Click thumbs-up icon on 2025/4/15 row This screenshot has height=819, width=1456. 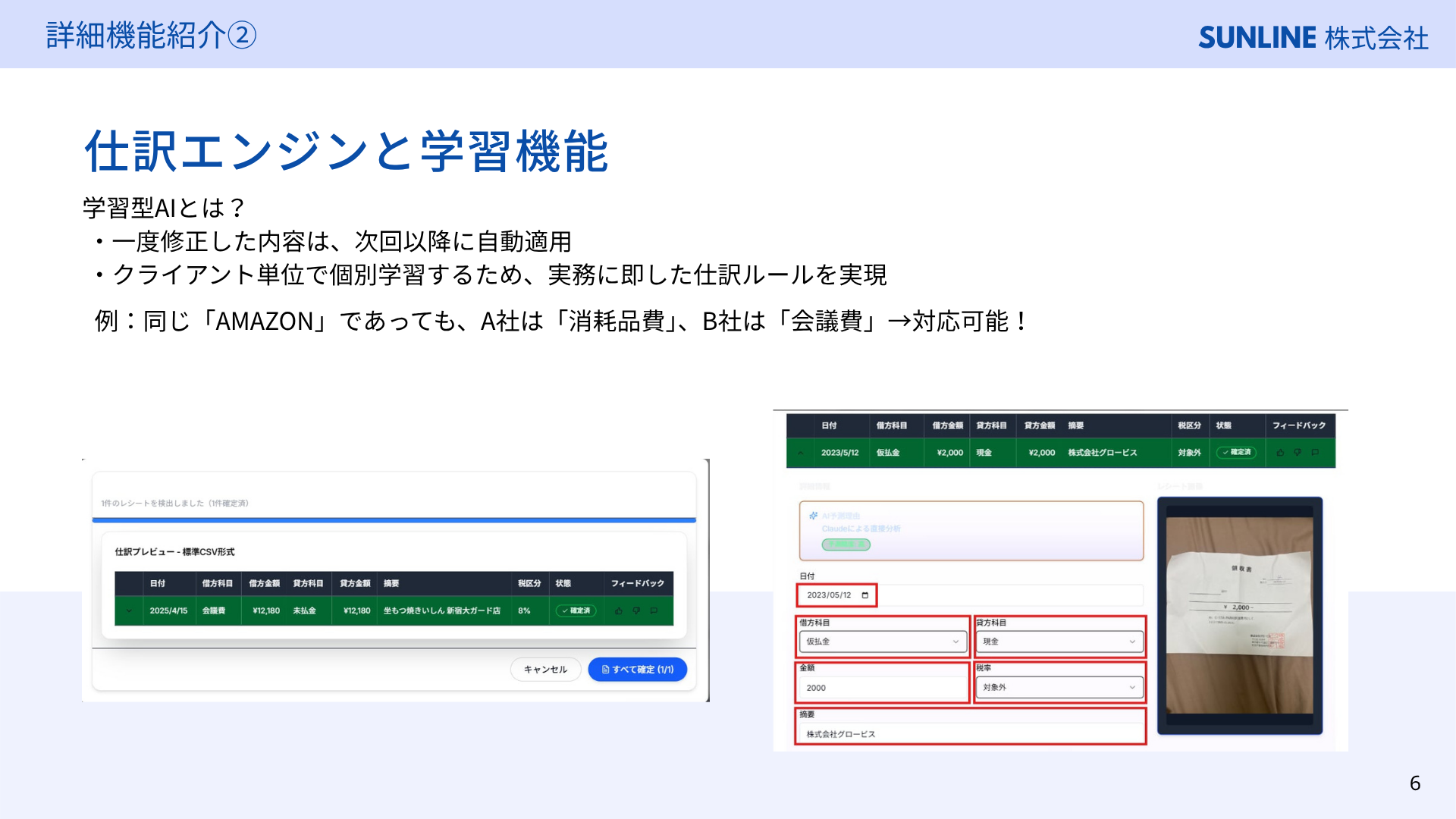pyautogui.click(x=619, y=611)
